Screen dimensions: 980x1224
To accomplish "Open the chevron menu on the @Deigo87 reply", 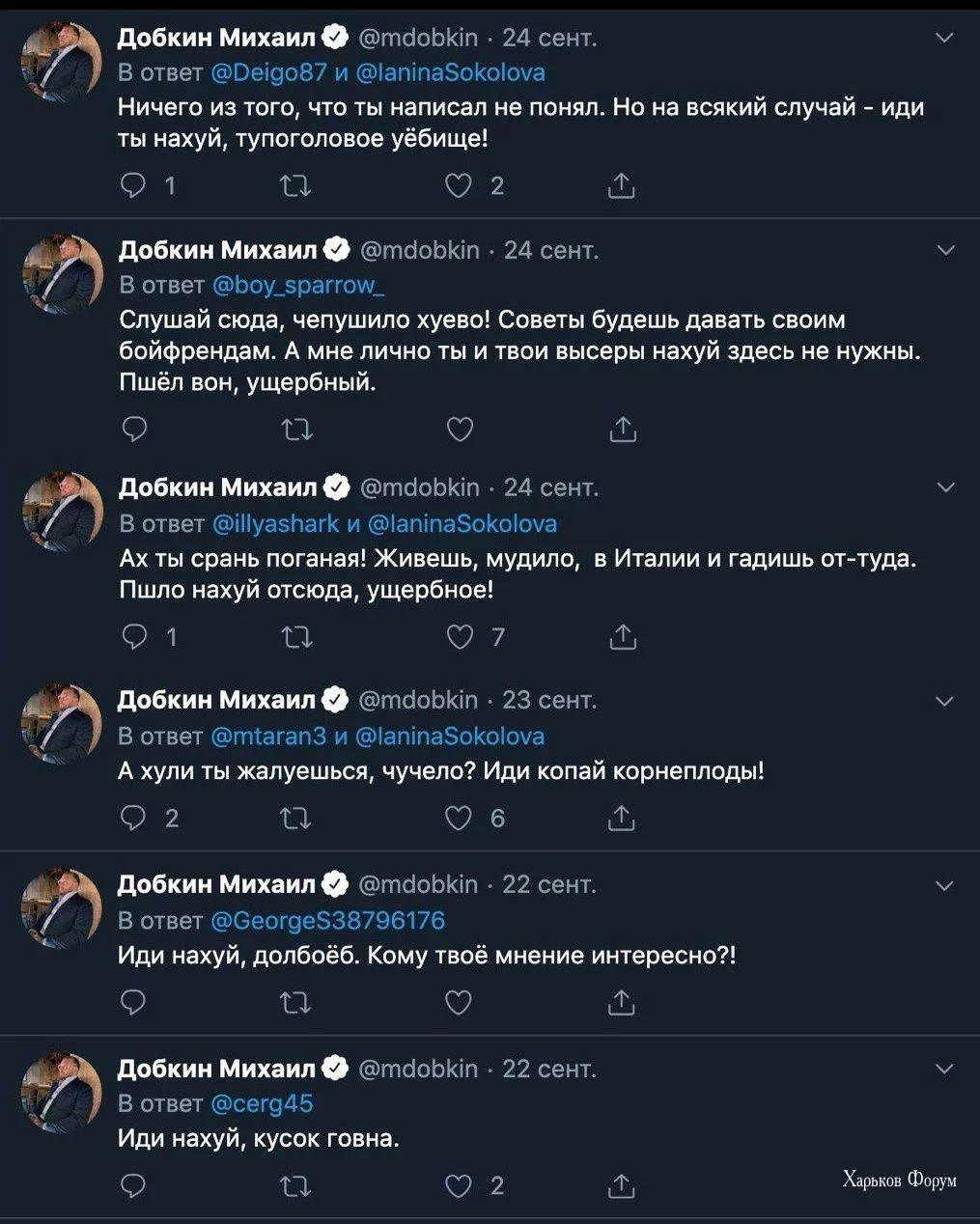I will [x=945, y=39].
